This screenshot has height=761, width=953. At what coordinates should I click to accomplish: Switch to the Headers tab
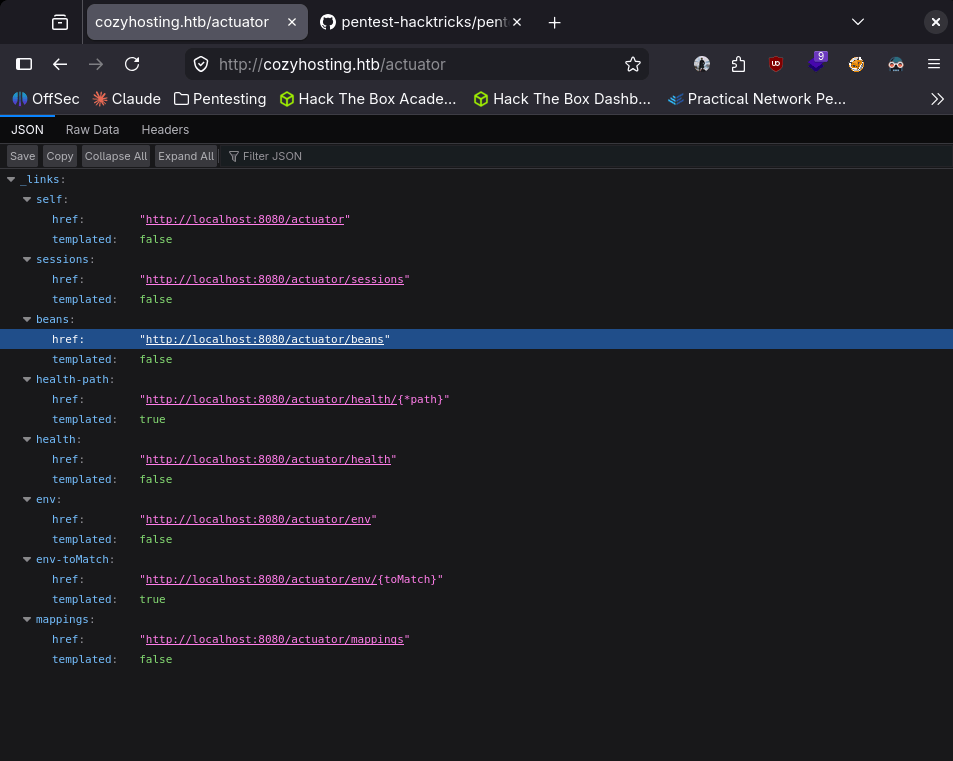[165, 130]
